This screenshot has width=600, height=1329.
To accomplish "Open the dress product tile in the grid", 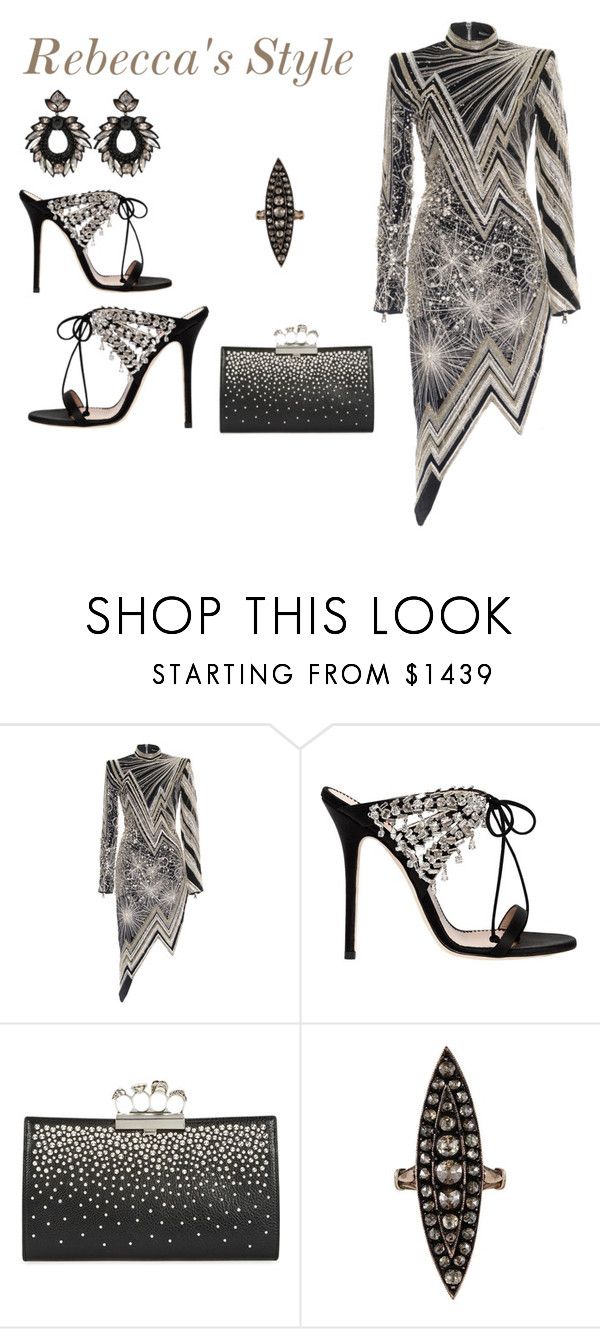I will click(149, 873).
